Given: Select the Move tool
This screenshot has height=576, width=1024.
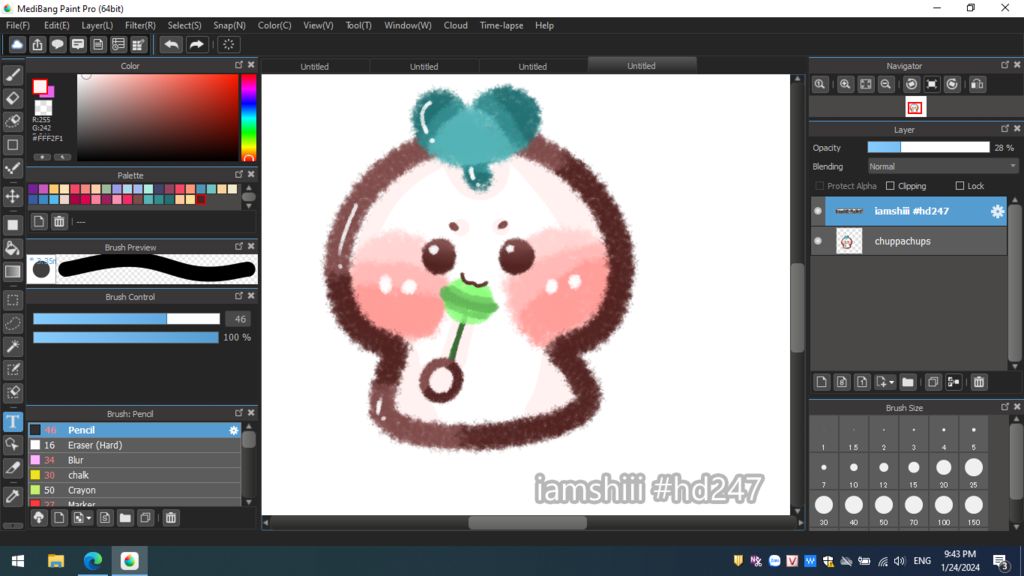Looking at the screenshot, I should (12, 196).
